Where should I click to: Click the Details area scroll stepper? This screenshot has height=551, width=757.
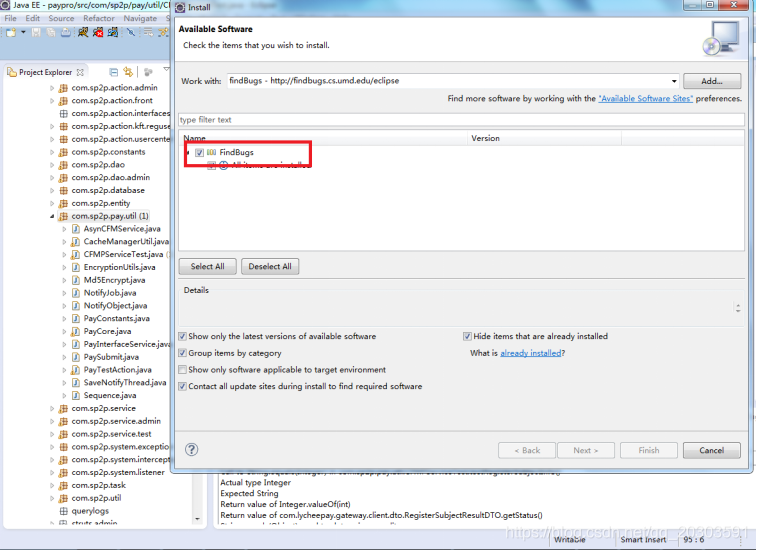tap(738, 308)
